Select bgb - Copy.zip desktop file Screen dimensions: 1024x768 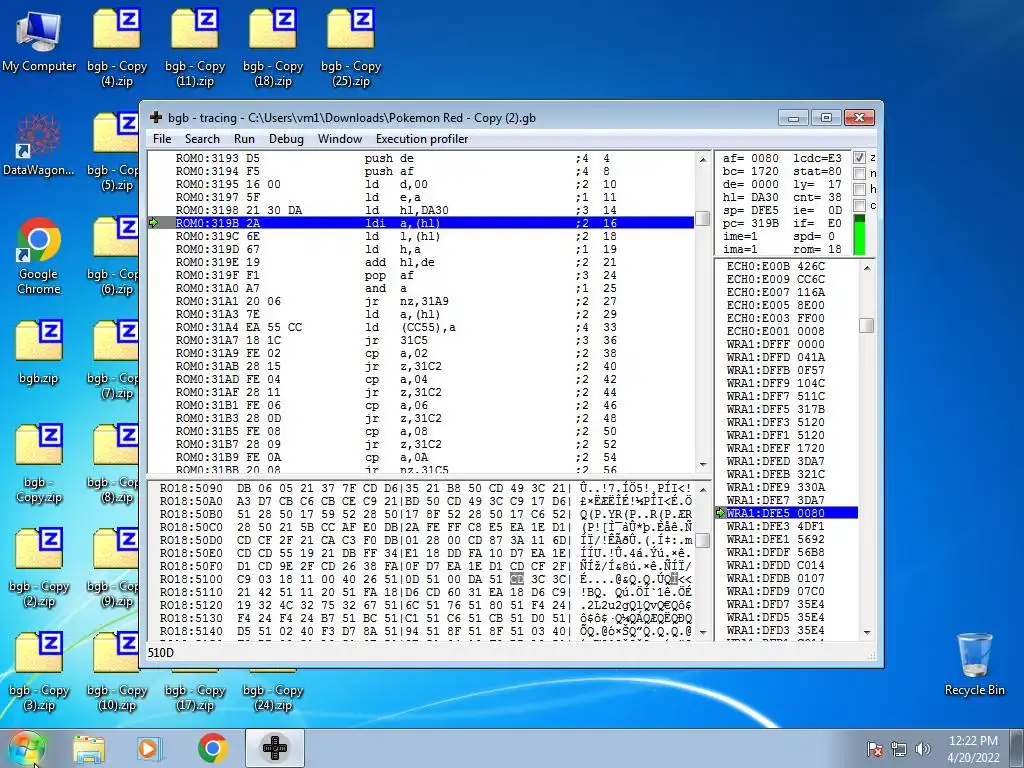39,464
